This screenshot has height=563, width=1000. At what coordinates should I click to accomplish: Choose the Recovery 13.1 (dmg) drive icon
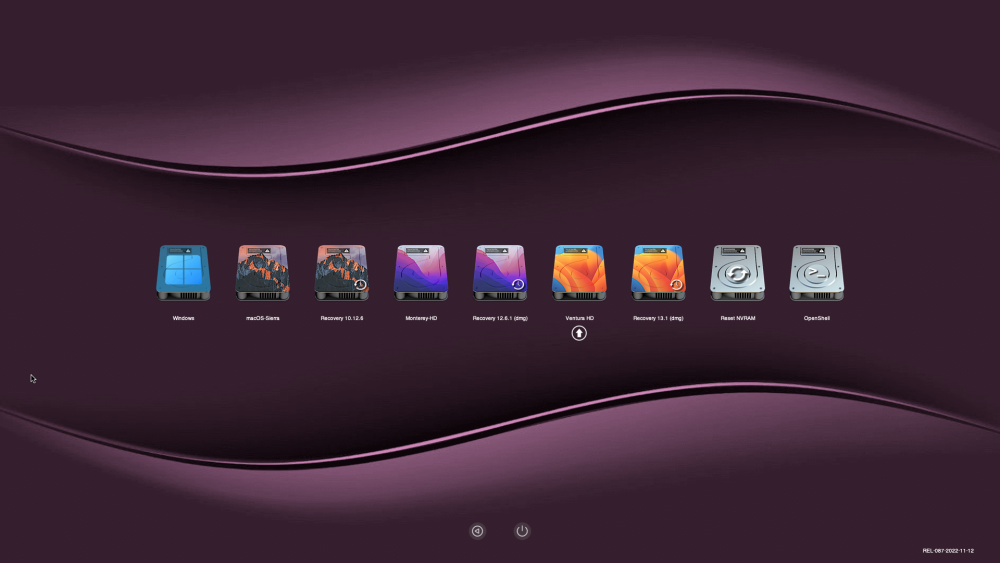coord(658,273)
